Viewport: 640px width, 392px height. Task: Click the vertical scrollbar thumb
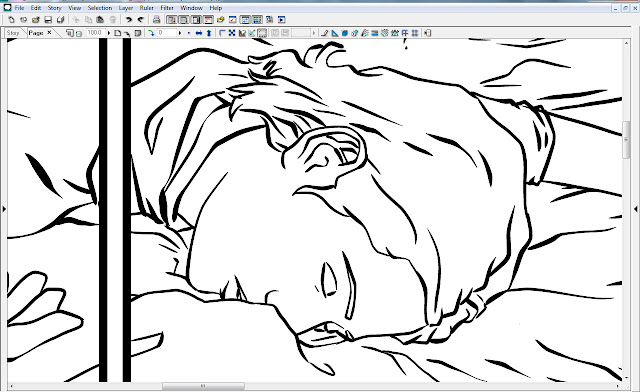tap(626, 139)
